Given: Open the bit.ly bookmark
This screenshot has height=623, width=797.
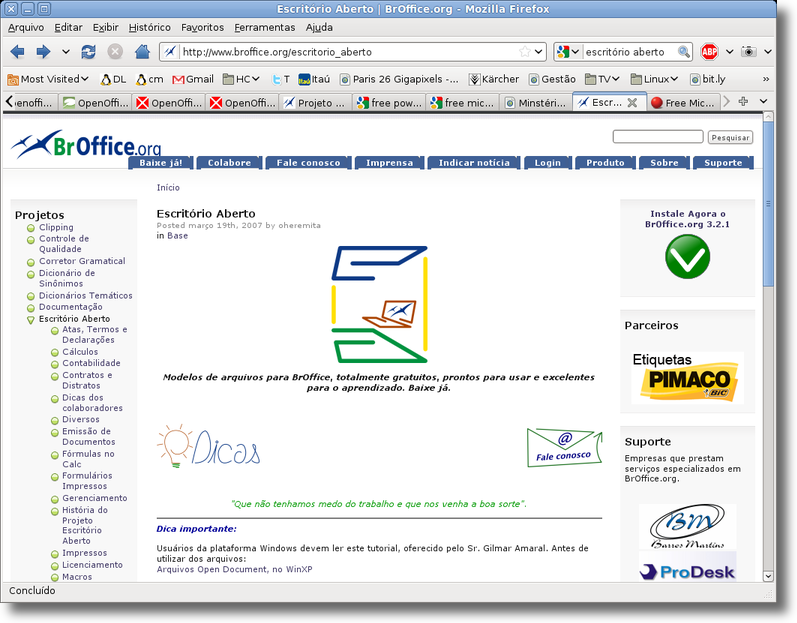Looking at the screenshot, I should pyautogui.click(x=708, y=79).
